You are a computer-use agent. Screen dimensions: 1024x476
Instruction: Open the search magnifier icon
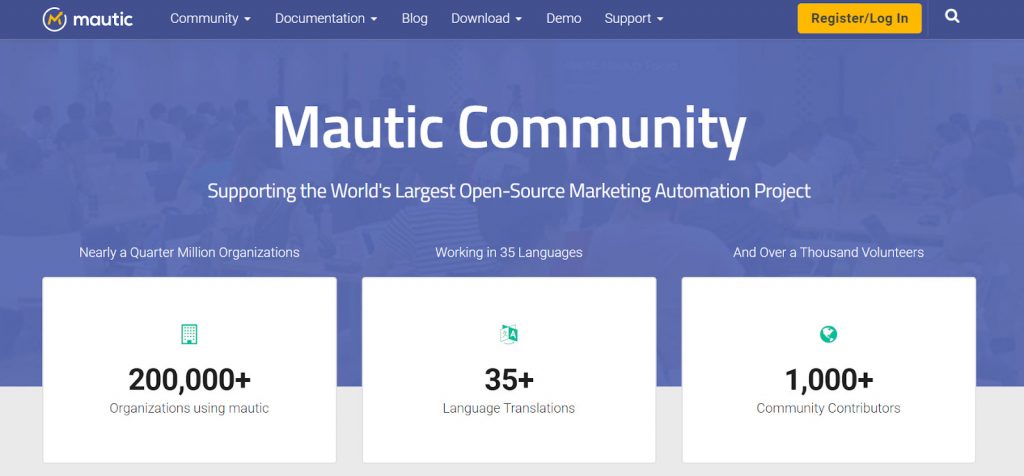(952, 17)
